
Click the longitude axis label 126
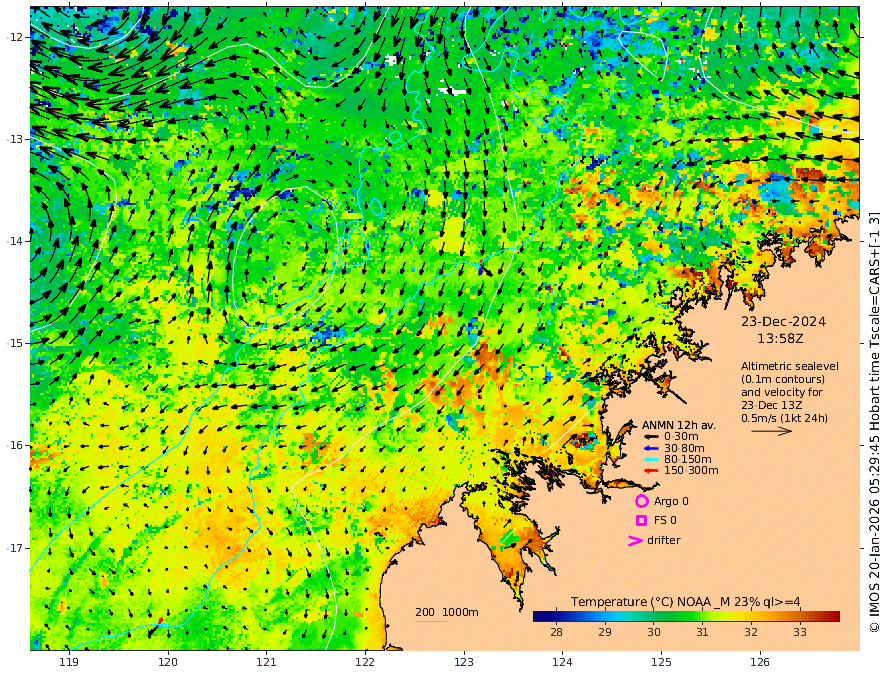tap(760, 662)
